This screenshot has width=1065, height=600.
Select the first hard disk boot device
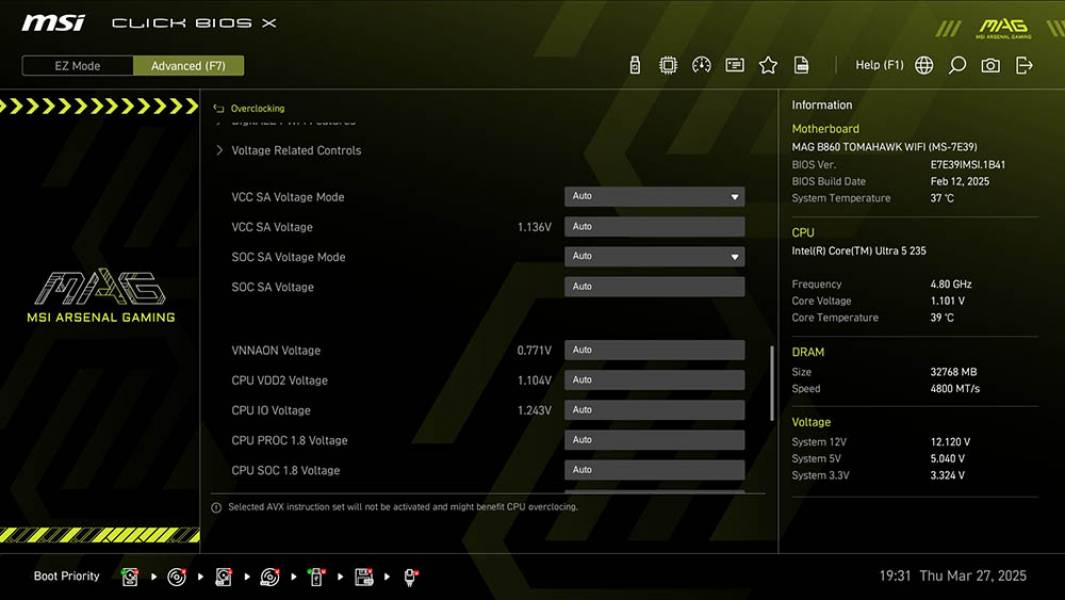pos(130,577)
